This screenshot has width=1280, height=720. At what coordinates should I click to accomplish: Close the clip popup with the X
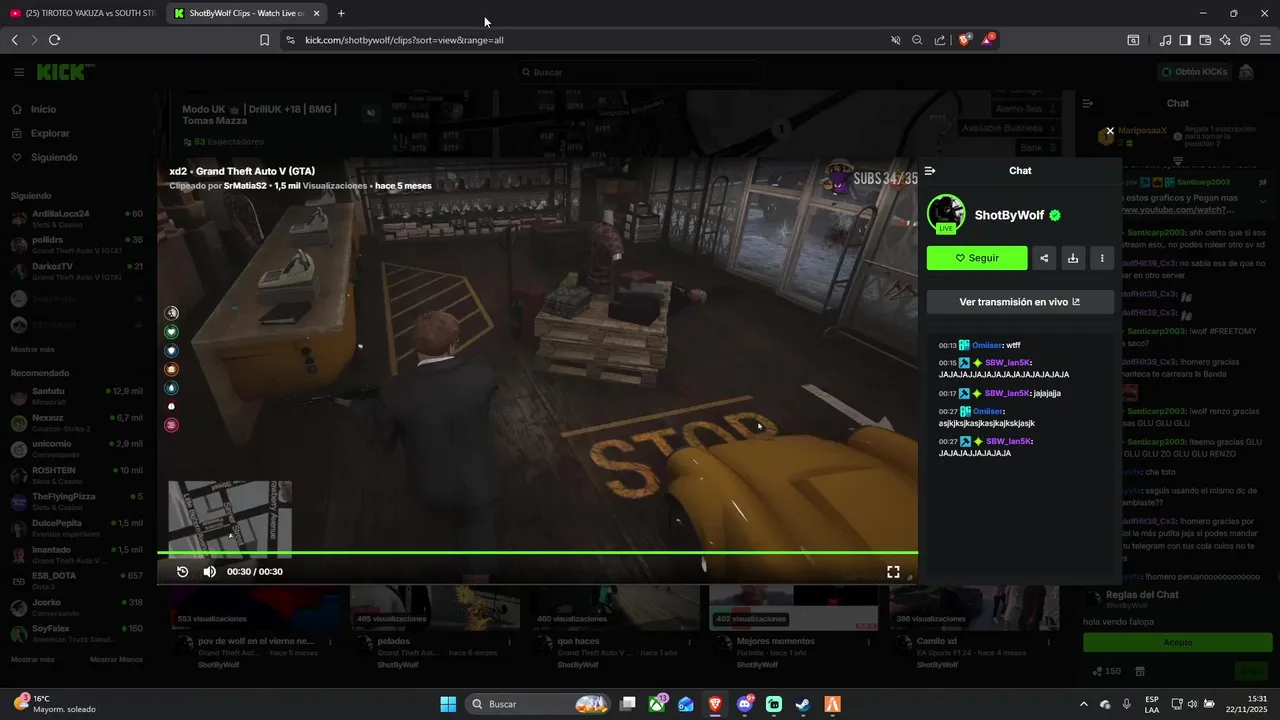click(1110, 131)
